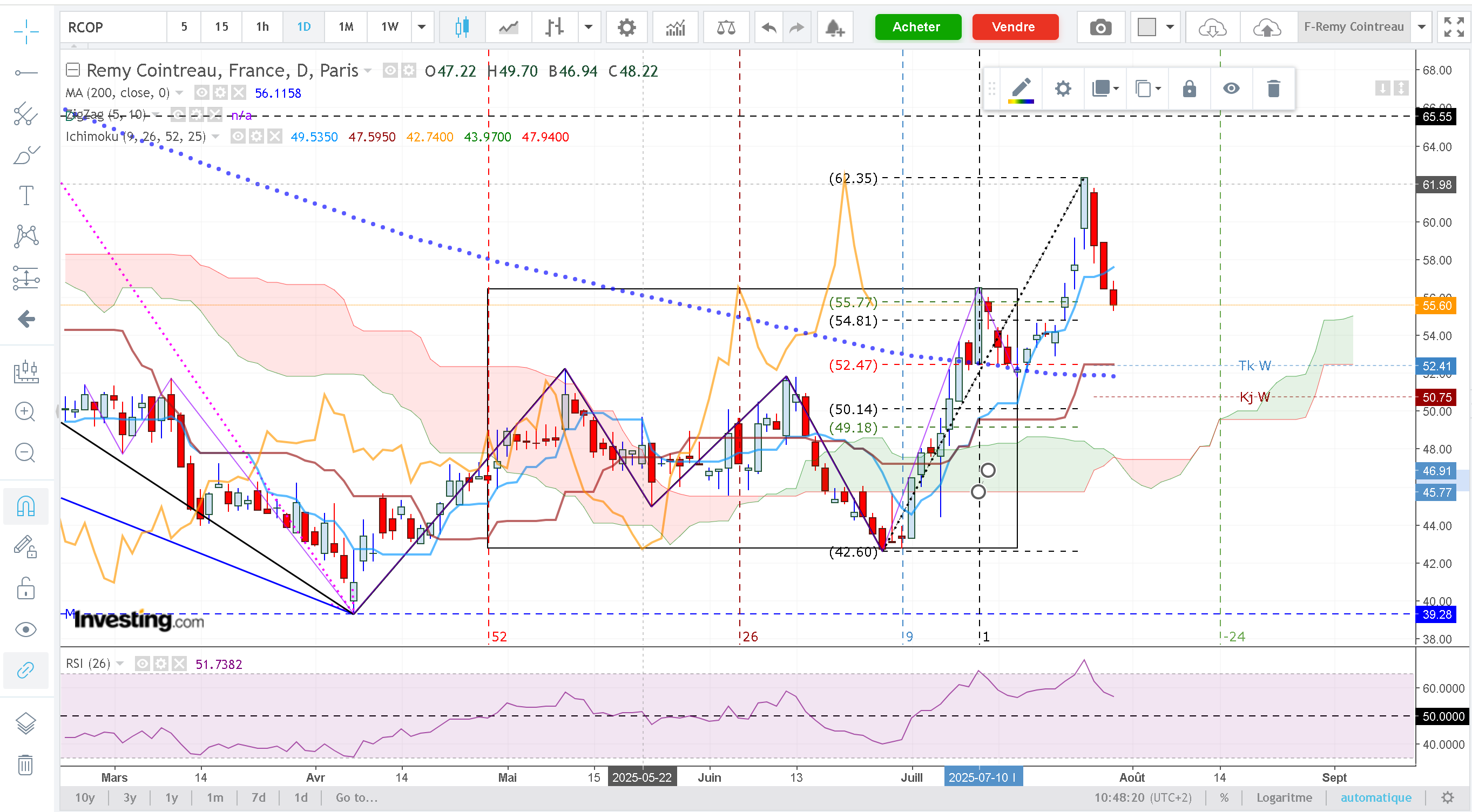1472x812 pixels.
Task: Delete selected drawing with trash icon
Action: point(1273,89)
